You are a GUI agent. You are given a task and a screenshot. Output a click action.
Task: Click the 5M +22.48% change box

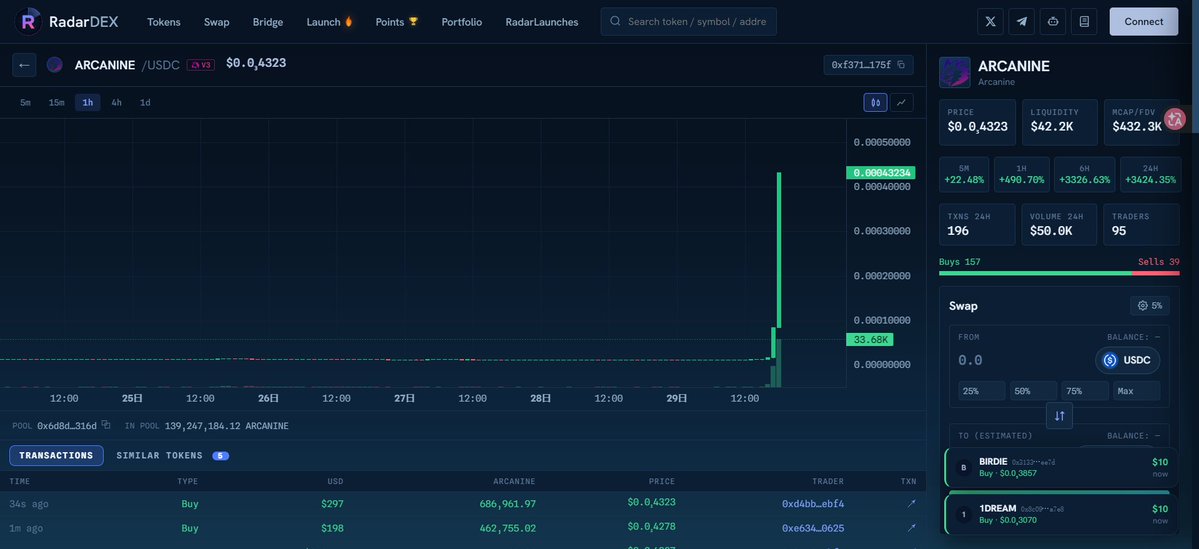[963, 174]
